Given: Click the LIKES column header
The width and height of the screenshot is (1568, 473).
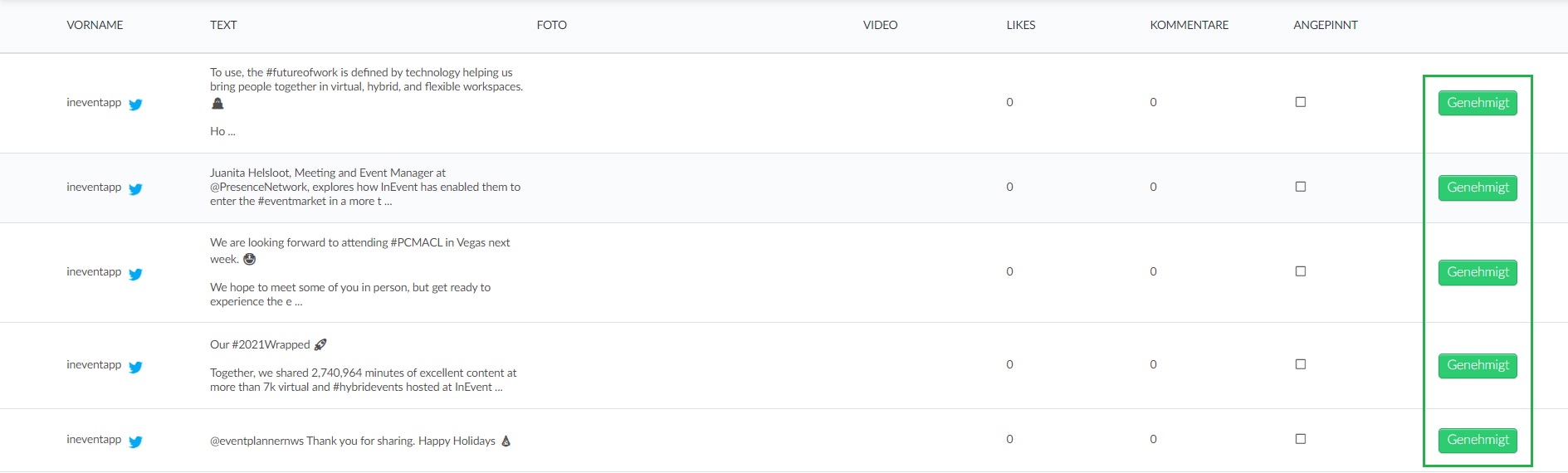Looking at the screenshot, I should [1020, 25].
